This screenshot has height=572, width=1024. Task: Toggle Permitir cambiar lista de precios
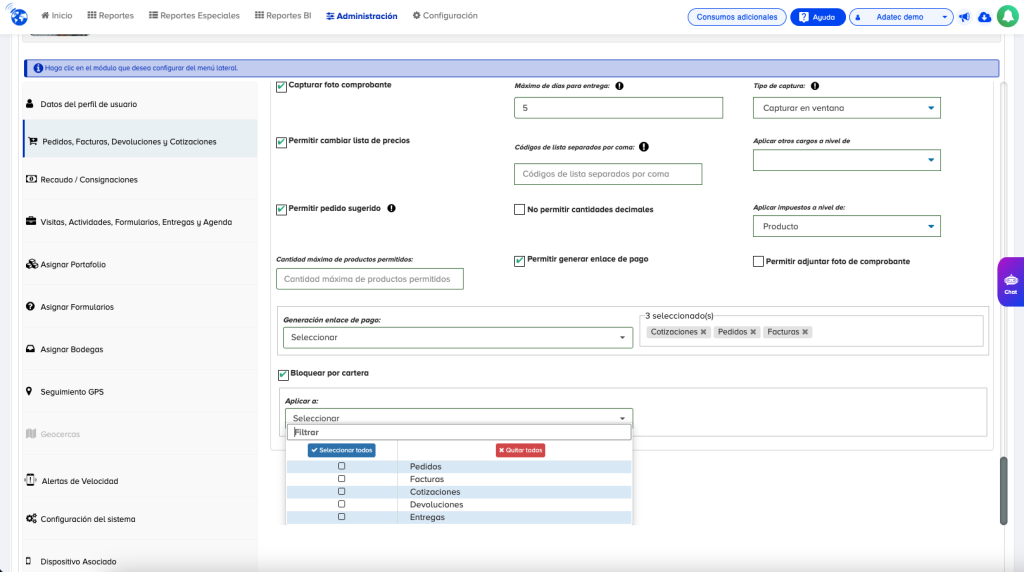[x=281, y=142]
